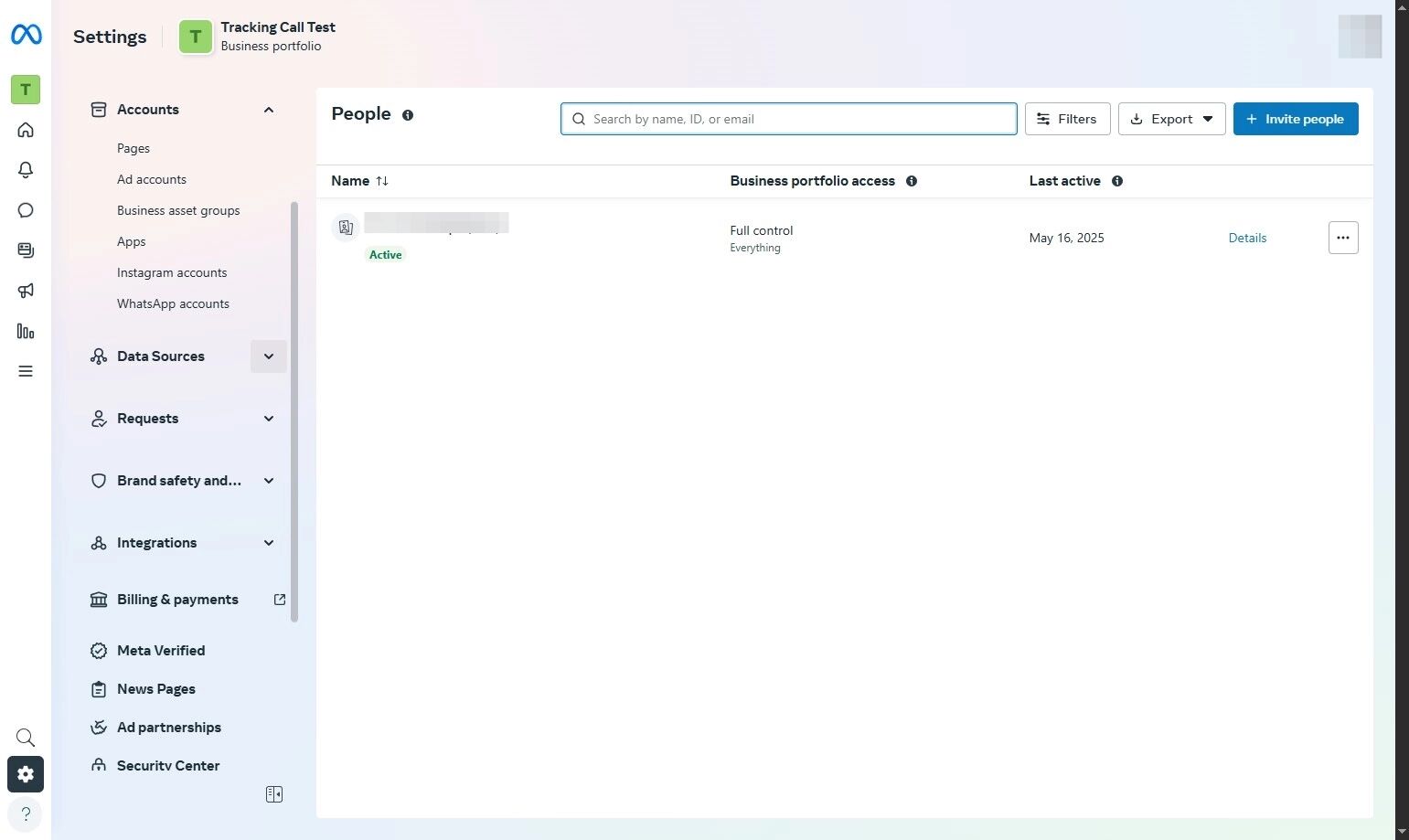Open Ads via the megaphone icon

click(x=26, y=291)
